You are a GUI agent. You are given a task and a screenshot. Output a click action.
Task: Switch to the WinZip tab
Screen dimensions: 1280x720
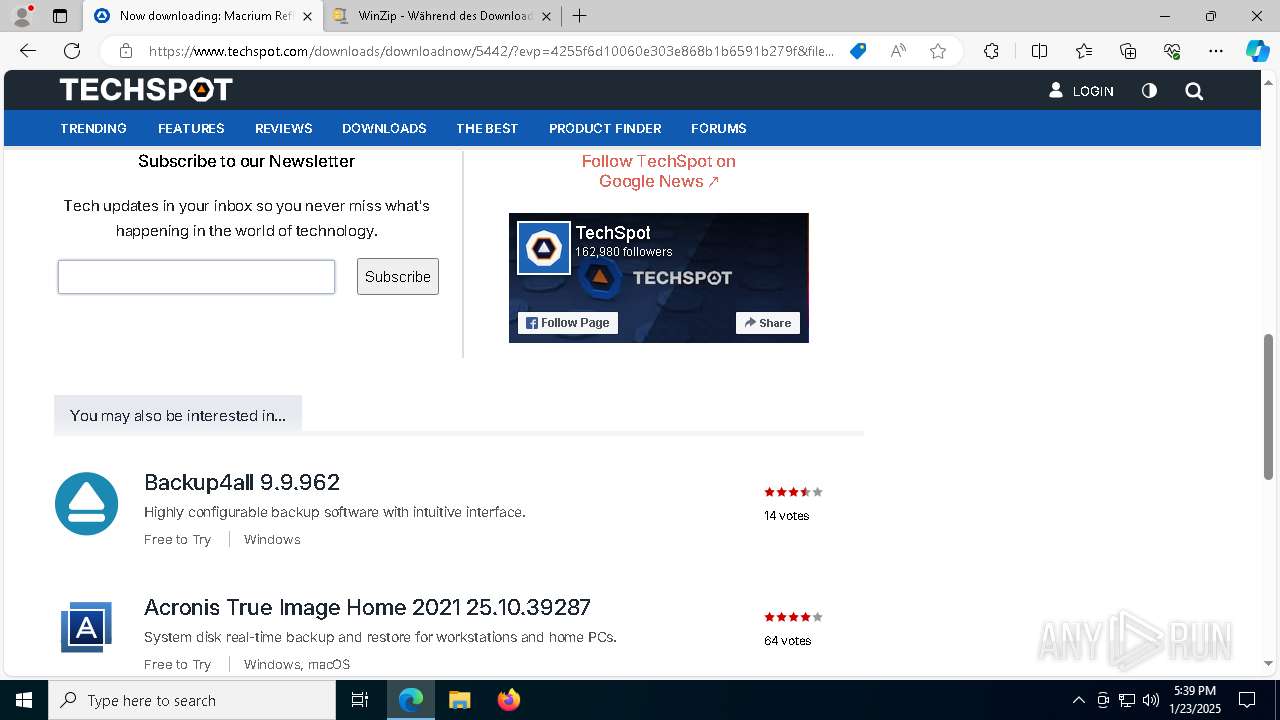coord(444,16)
